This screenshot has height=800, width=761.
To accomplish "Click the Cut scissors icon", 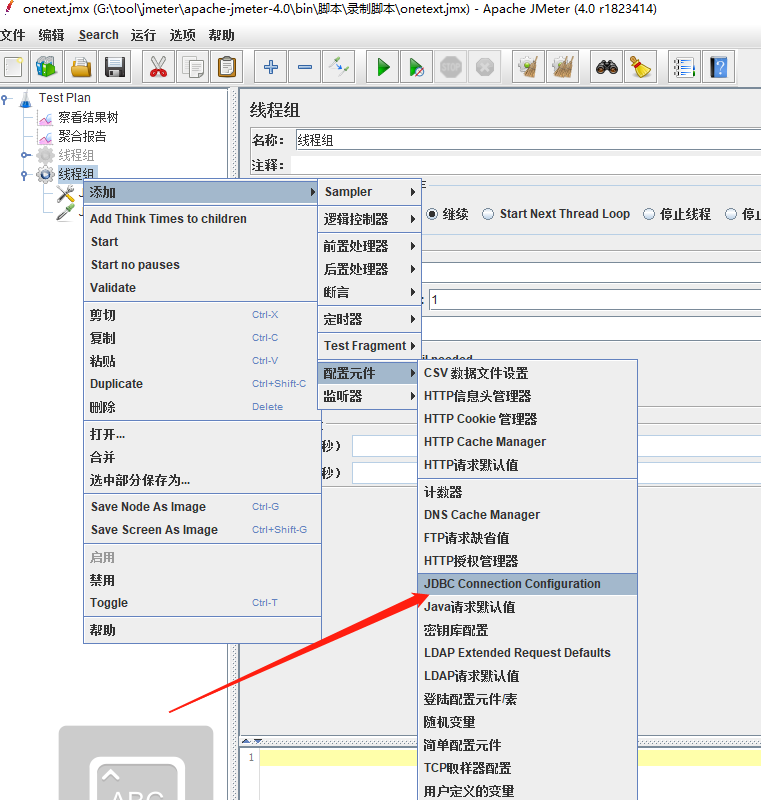I will (158, 67).
